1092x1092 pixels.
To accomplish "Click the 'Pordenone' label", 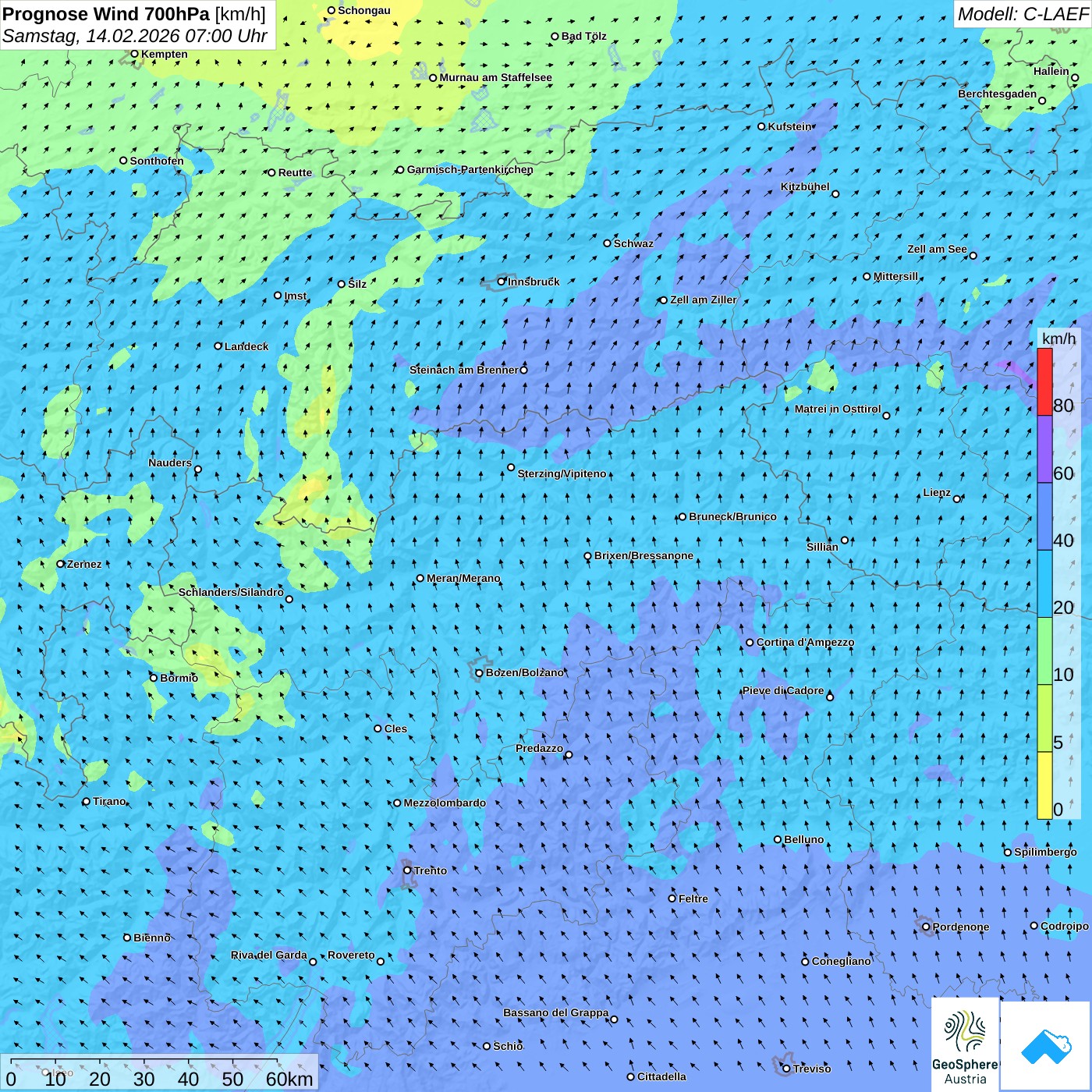I will tap(961, 927).
